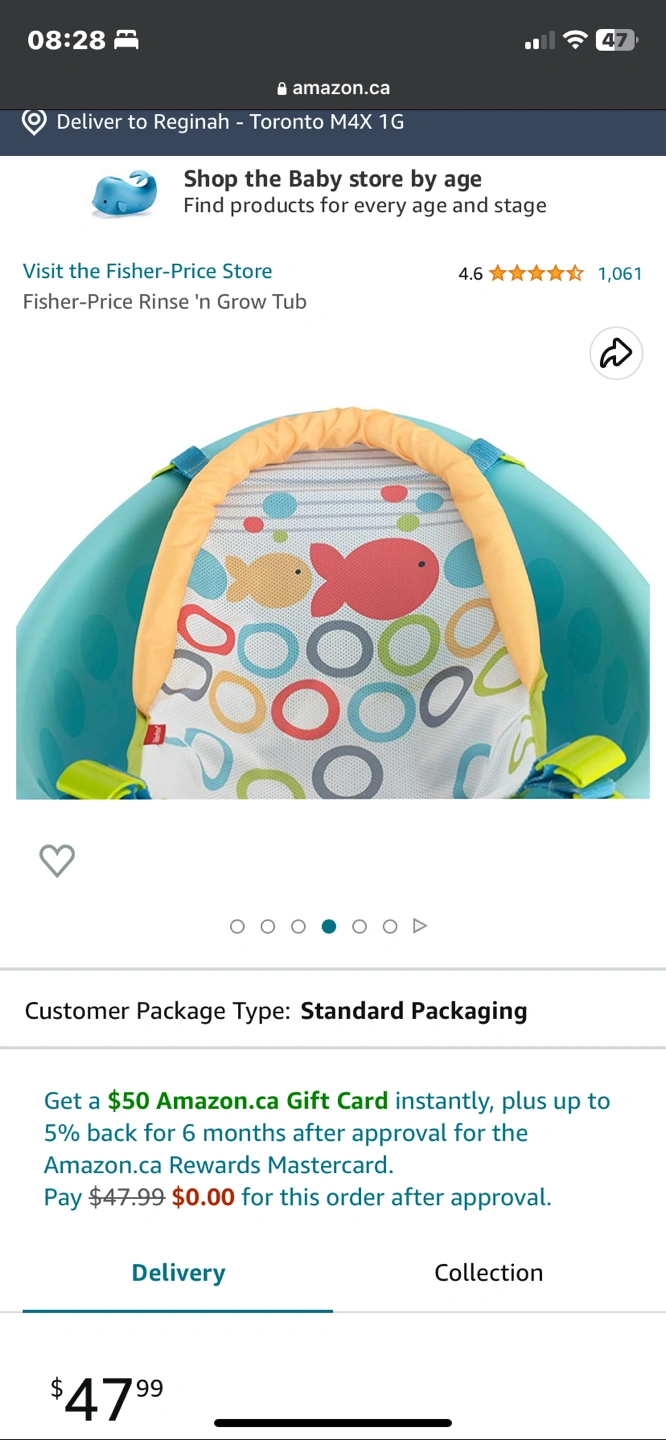This screenshot has height=1440, width=666.
Task: Switch to the Delivery tab
Action: pos(178,1273)
